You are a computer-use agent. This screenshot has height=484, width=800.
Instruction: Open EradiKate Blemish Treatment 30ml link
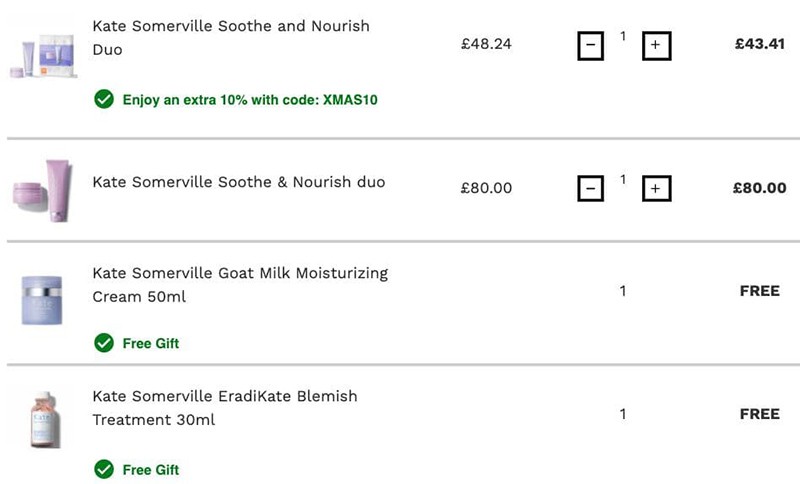(x=225, y=408)
